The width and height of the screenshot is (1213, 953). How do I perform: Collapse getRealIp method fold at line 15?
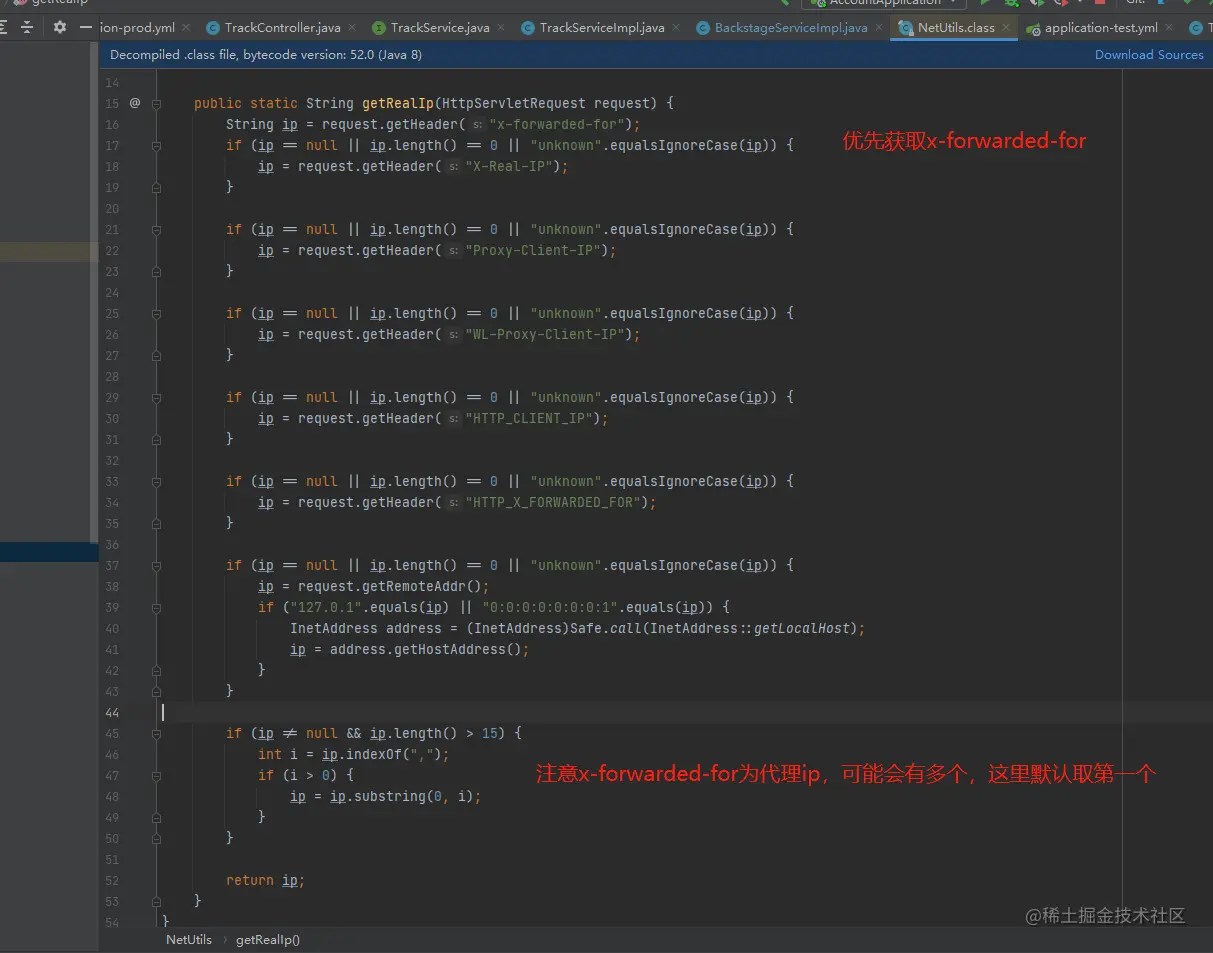[157, 103]
